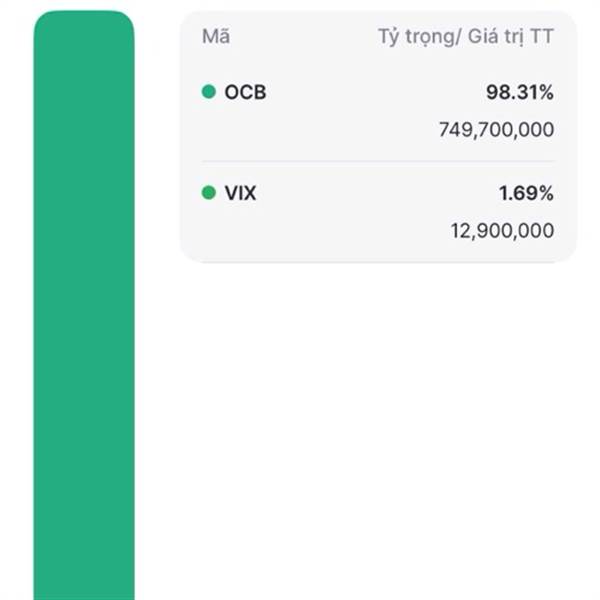
Task: Select the VIX ticker label
Action: tap(240, 193)
